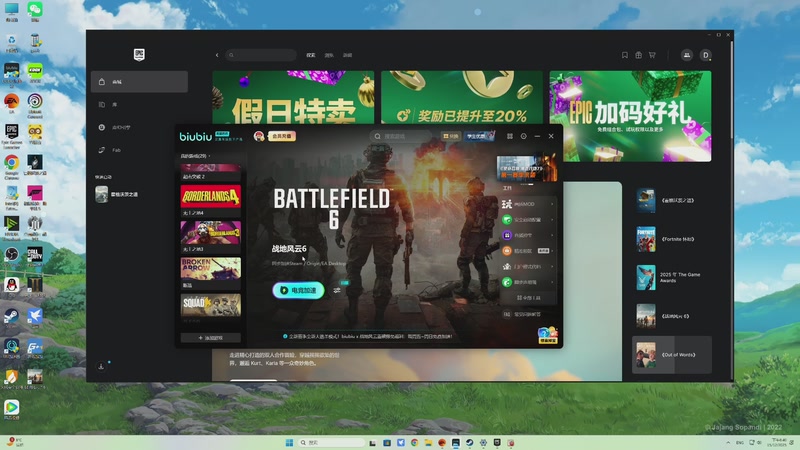Open all tools link in biubiu panel
The image size is (800, 450).
[x=529, y=298]
